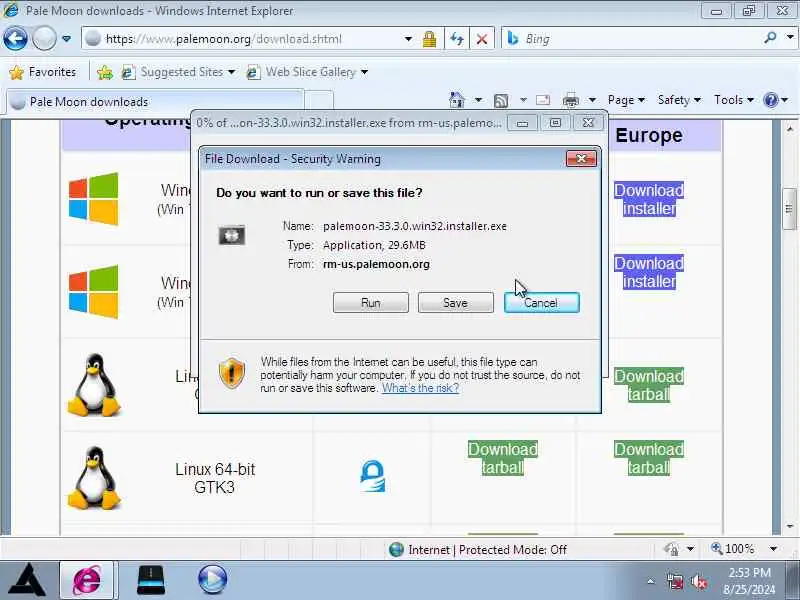Screen dimensions: 800x600
Task: Click scrollbar down arrow on page
Action: point(789,526)
